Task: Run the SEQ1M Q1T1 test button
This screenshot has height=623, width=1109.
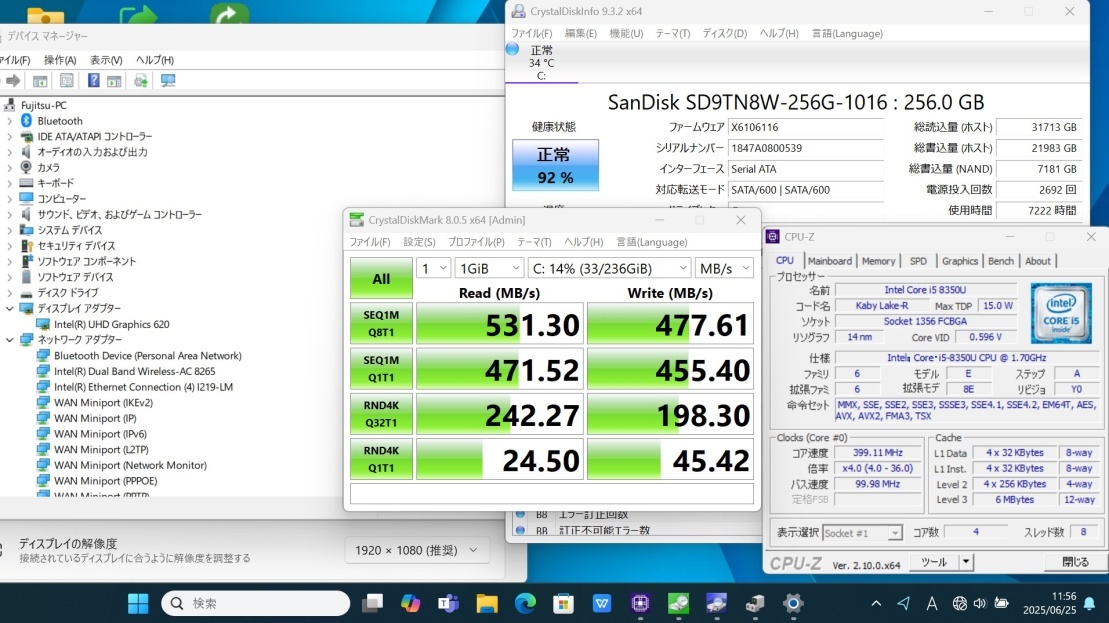Action: 381,369
